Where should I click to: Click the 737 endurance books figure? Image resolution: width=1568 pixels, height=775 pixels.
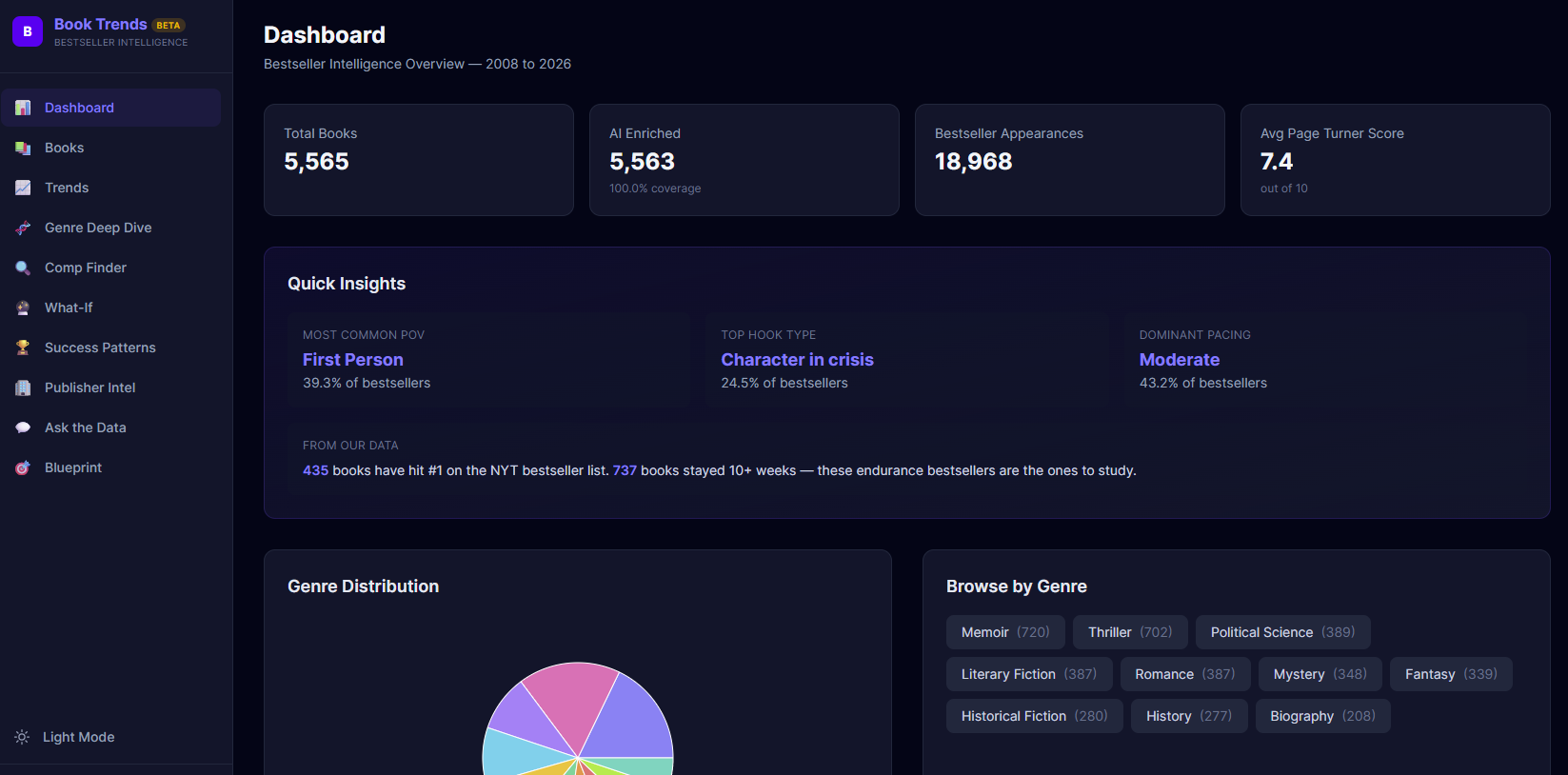tap(625, 470)
